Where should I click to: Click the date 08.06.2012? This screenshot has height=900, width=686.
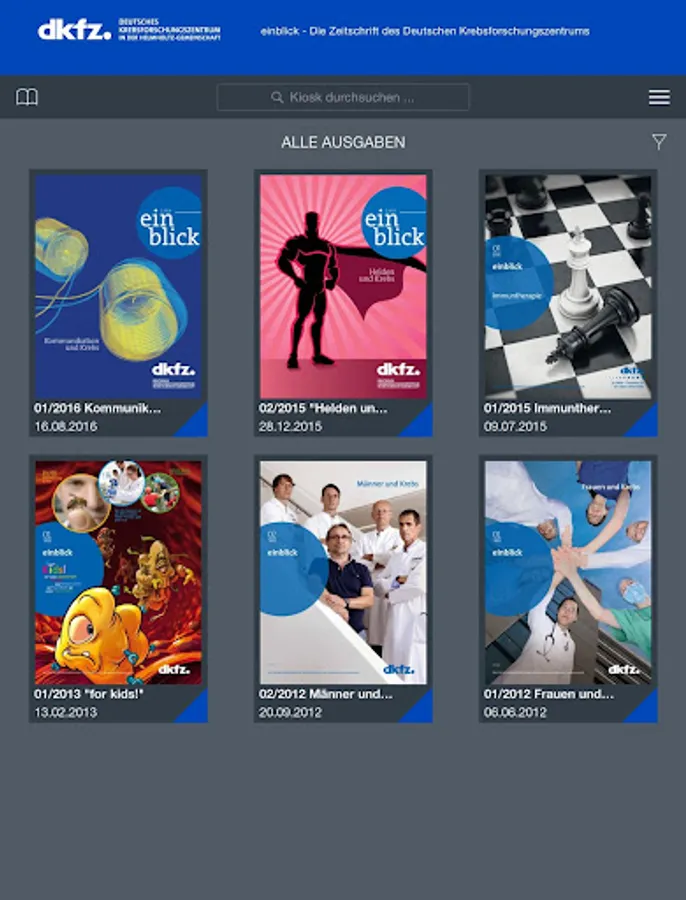click(516, 712)
